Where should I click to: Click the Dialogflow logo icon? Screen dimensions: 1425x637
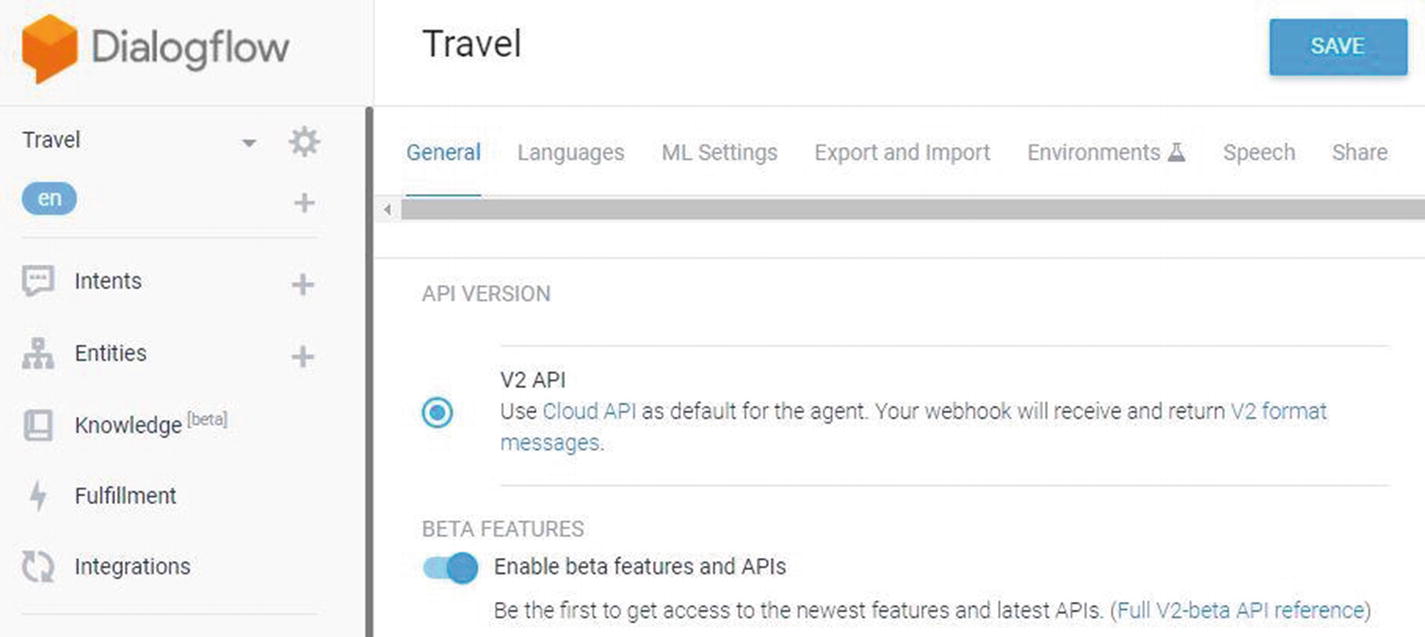(49, 48)
